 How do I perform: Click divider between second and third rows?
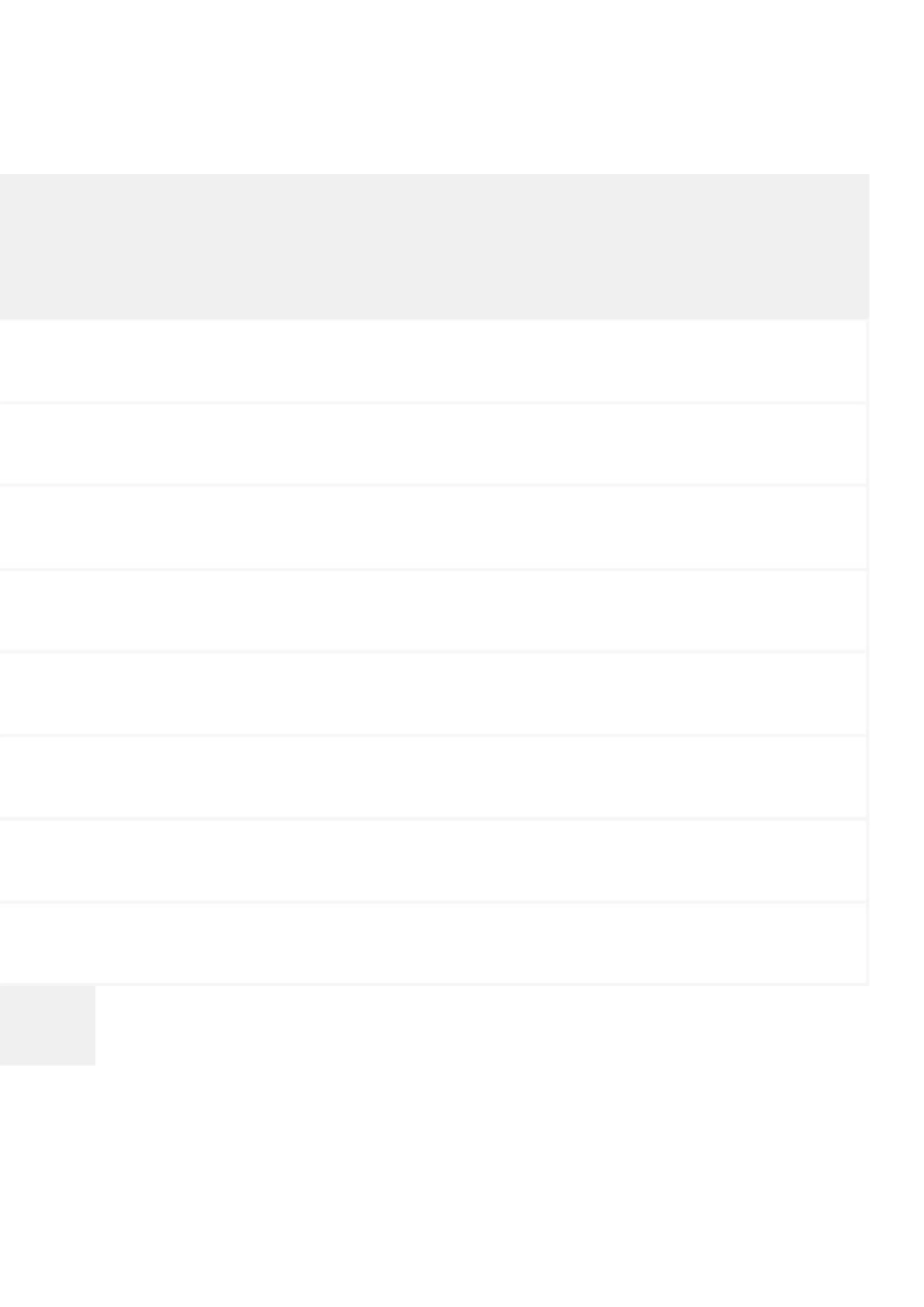(434, 485)
